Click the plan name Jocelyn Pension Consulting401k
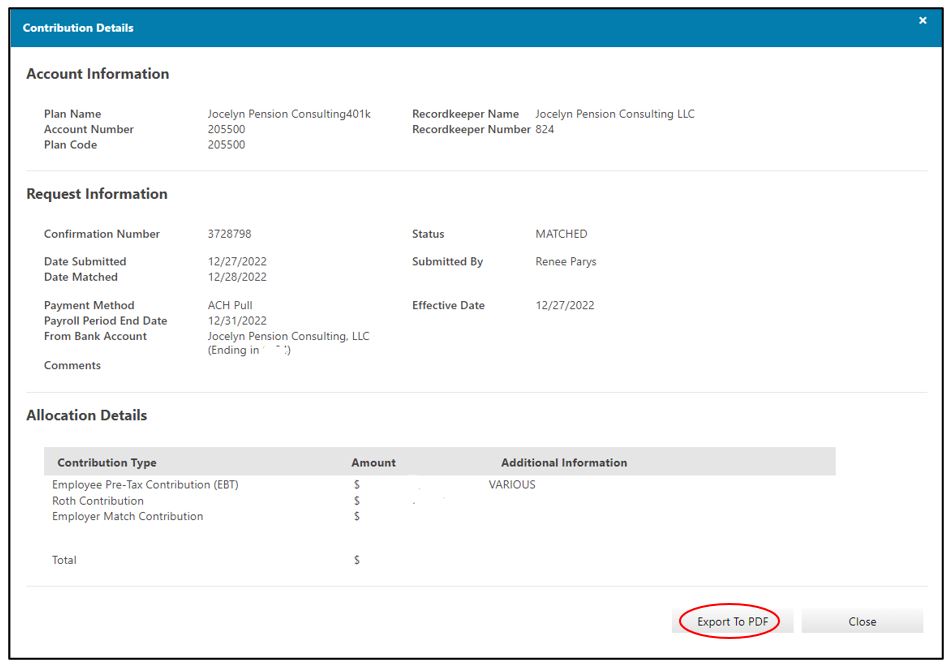951x669 pixels. pyautogui.click(x=289, y=114)
